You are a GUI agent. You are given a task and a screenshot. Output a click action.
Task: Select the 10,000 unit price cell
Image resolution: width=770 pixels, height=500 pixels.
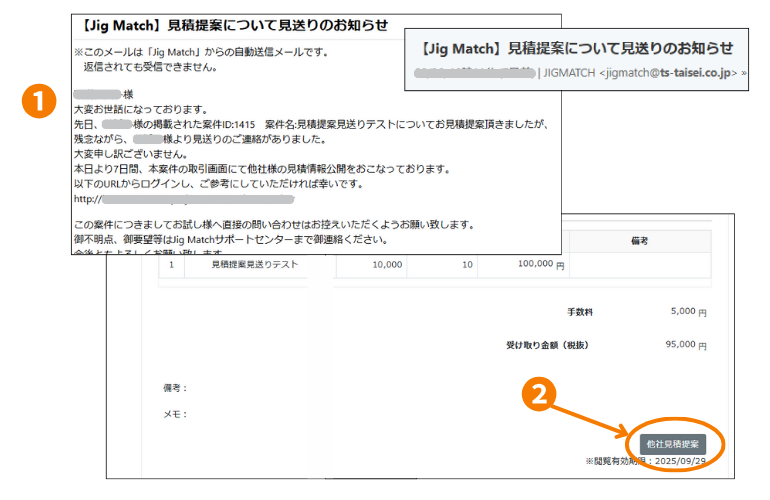click(372, 265)
